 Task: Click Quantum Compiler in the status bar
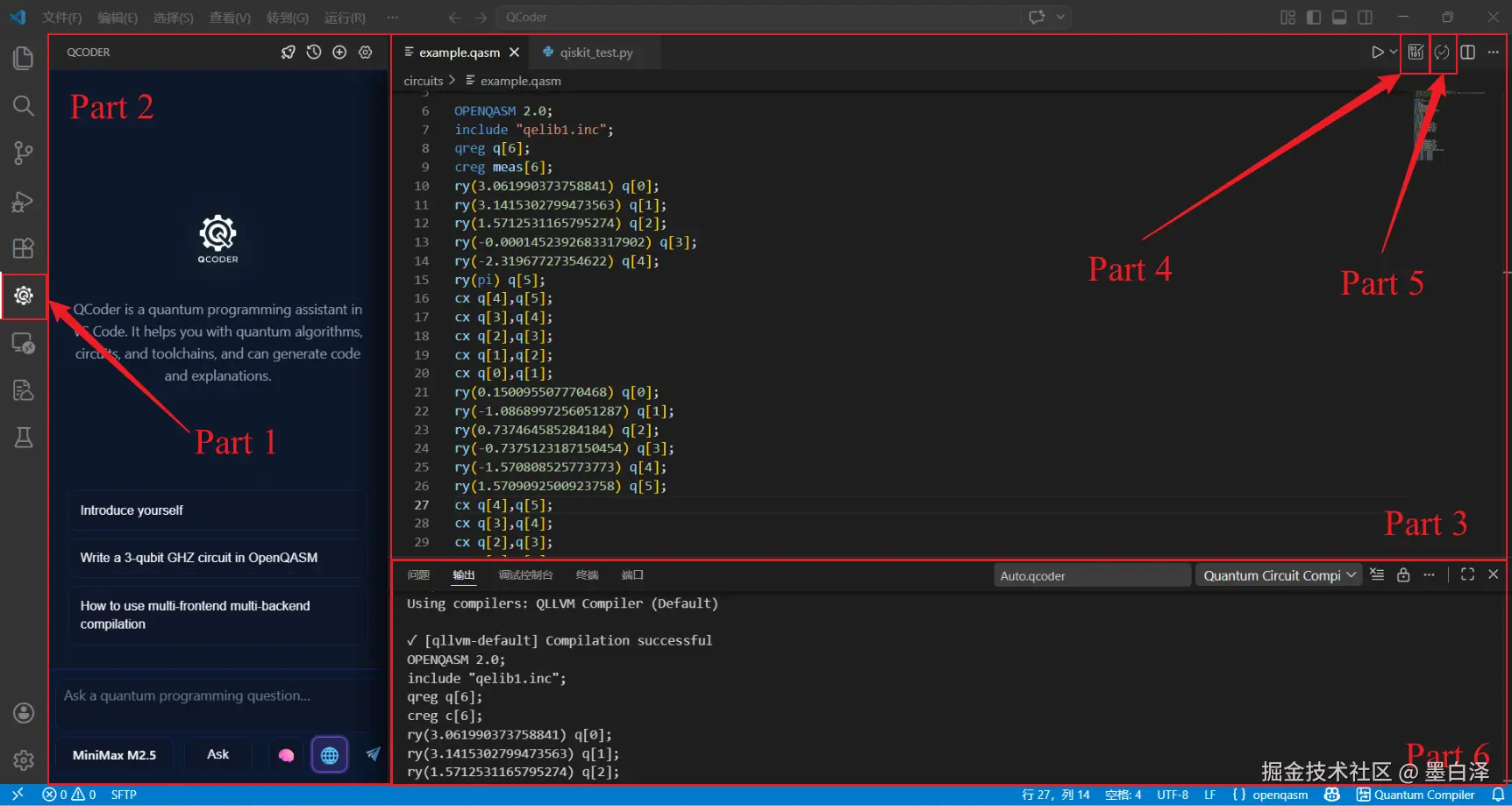[x=1416, y=795]
